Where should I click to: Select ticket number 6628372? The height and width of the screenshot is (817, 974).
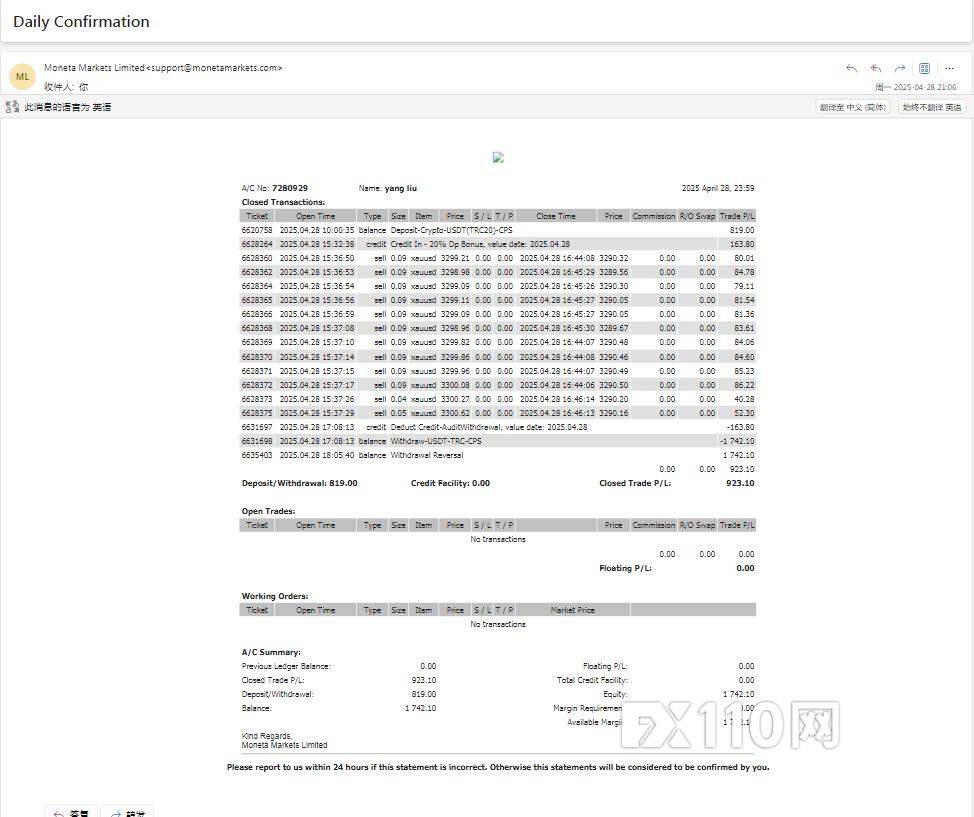(257, 385)
